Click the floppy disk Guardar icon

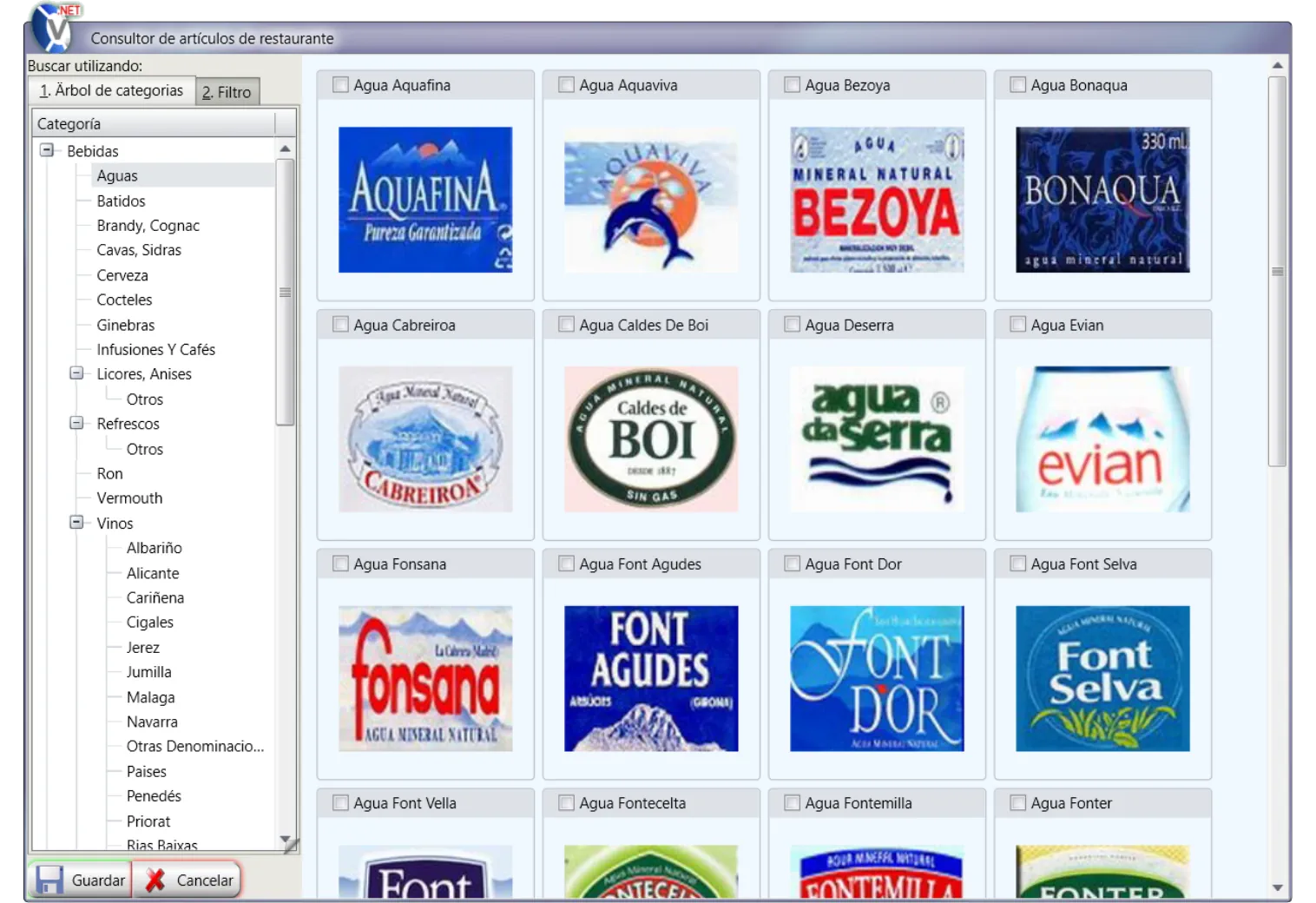tap(49, 880)
